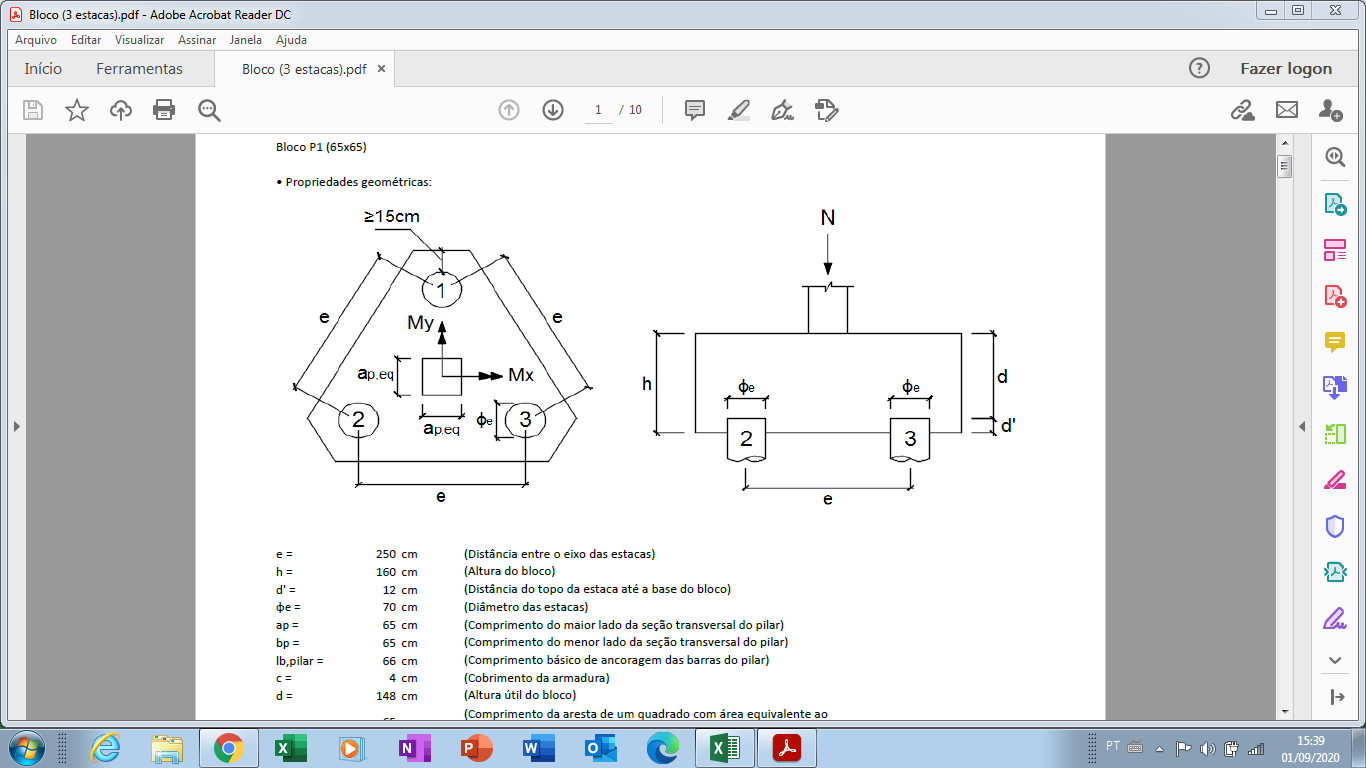
Task: Click the Save file icon
Action: (33, 110)
